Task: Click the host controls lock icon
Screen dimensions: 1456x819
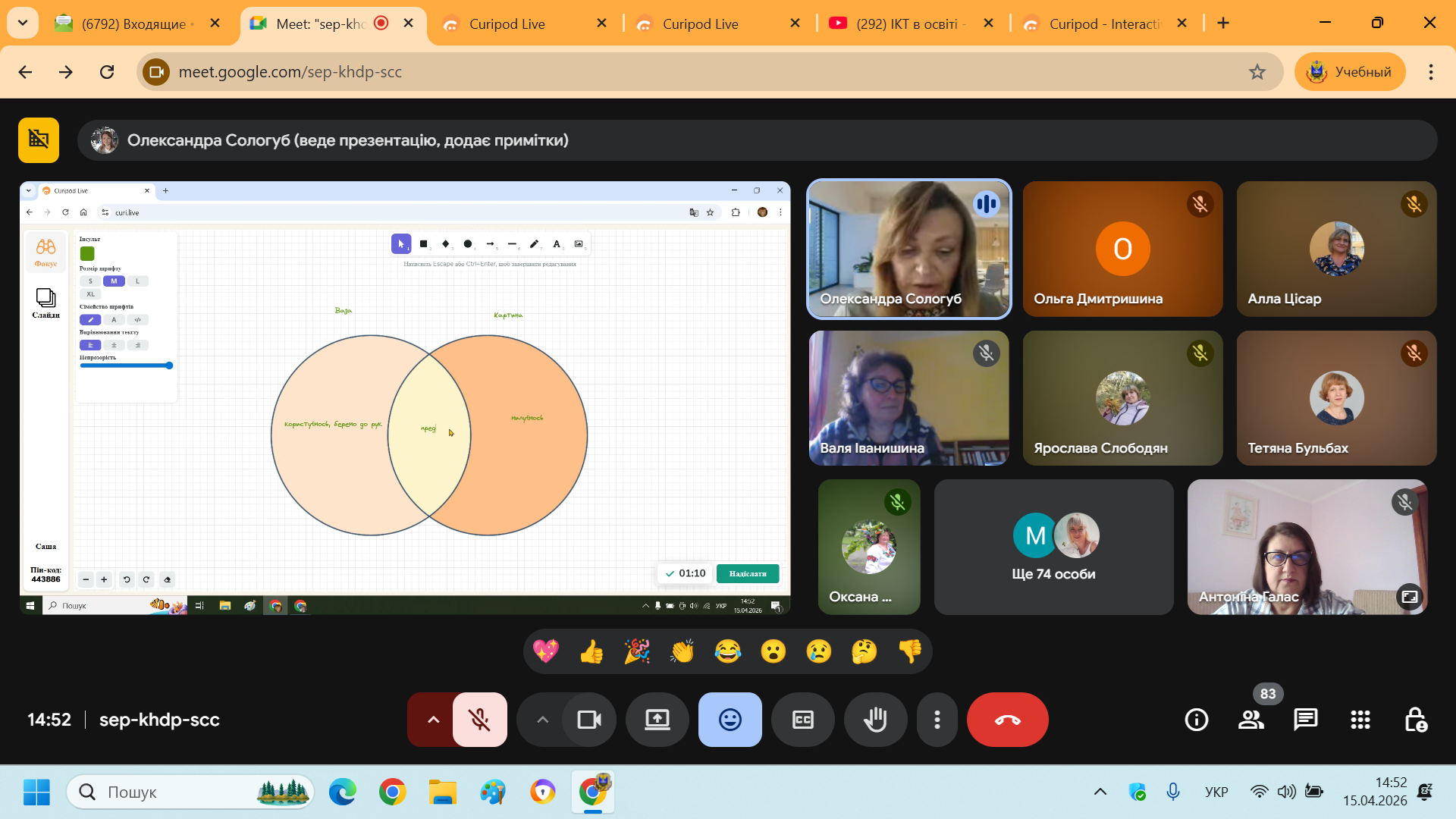Action: coord(1415,720)
